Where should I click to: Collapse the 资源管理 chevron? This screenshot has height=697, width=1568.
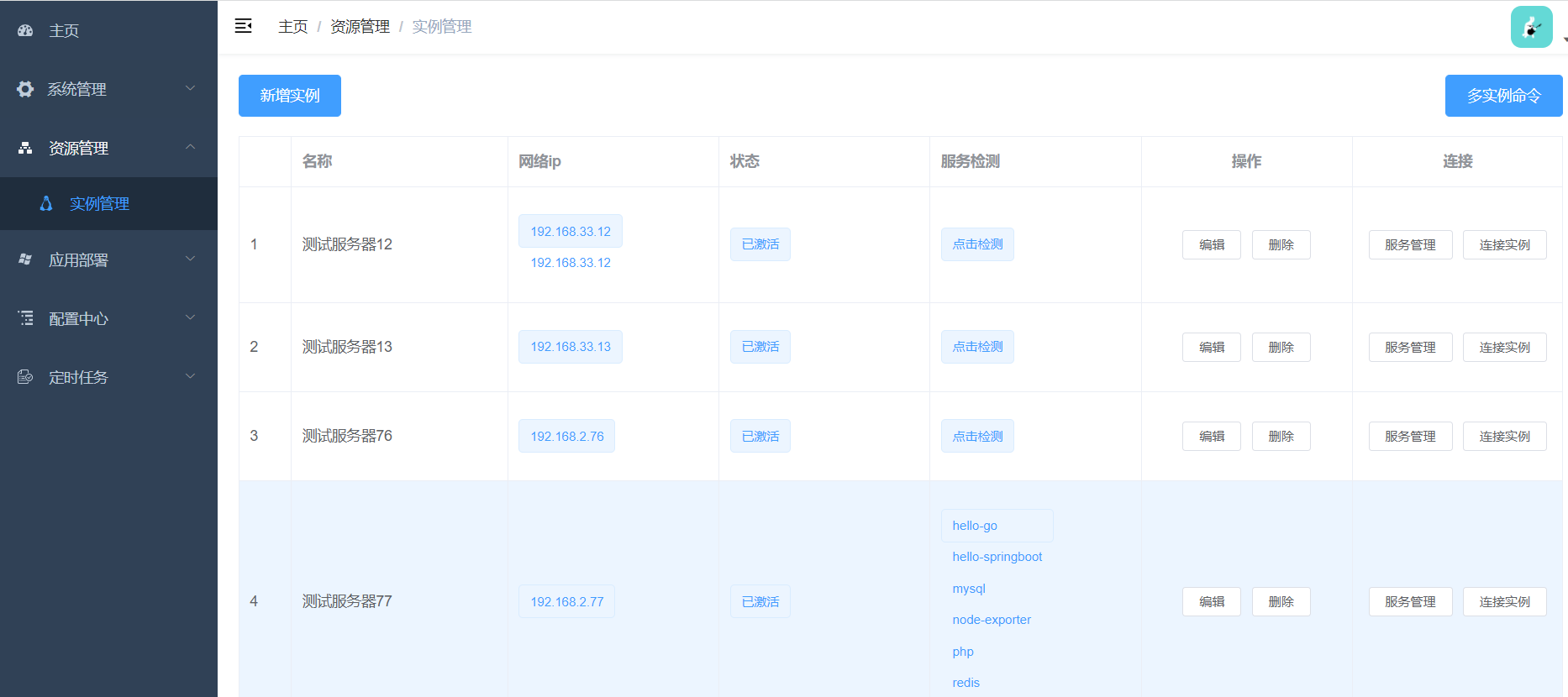coord(191,147)
